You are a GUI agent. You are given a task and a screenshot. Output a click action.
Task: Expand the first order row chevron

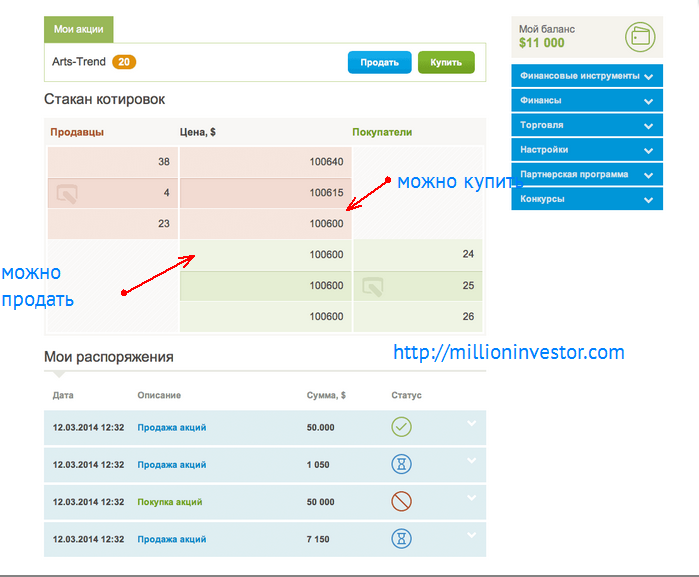(x=472, y=423)
